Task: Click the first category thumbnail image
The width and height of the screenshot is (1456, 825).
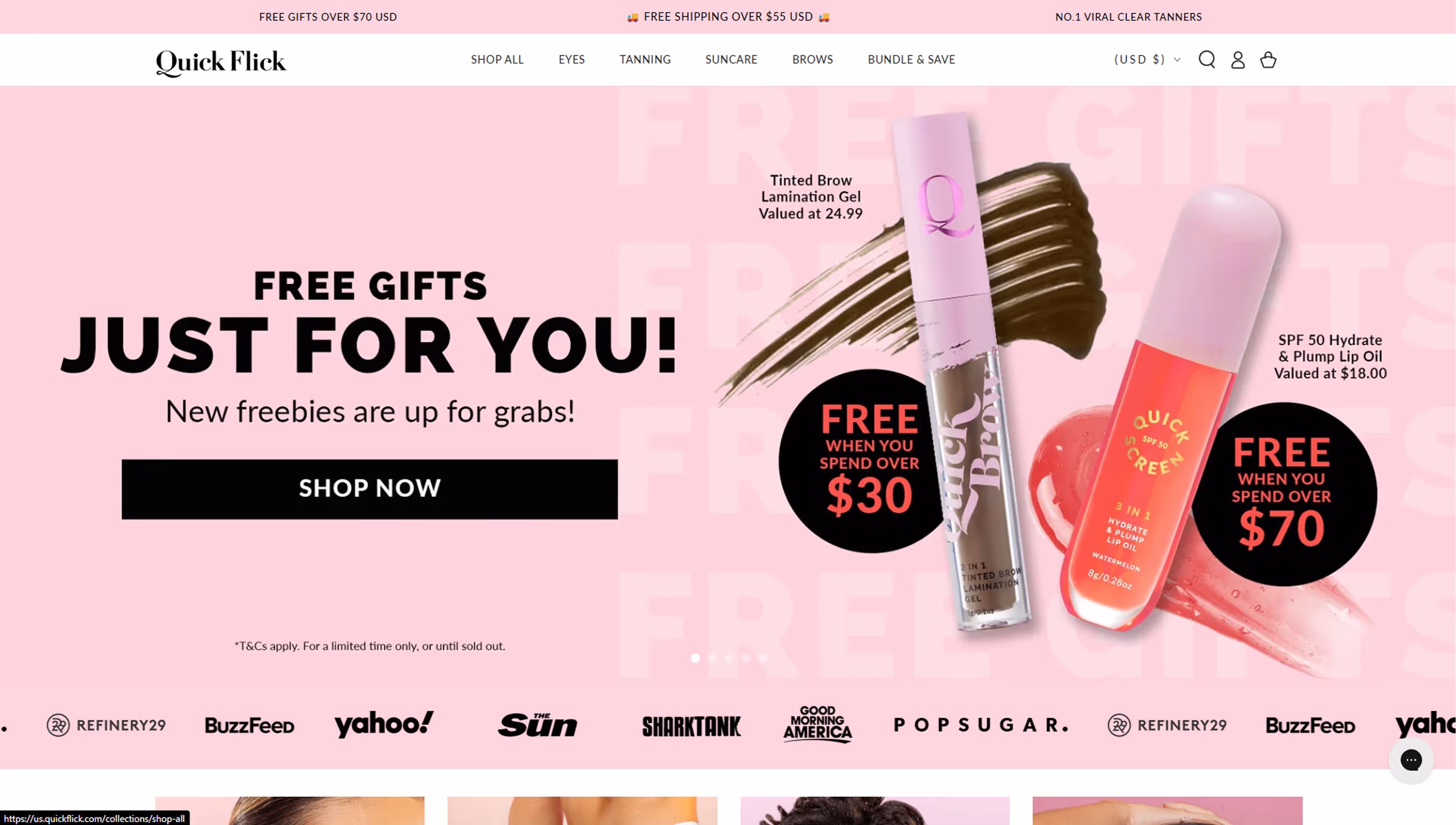Action: [x=289, y=811]
